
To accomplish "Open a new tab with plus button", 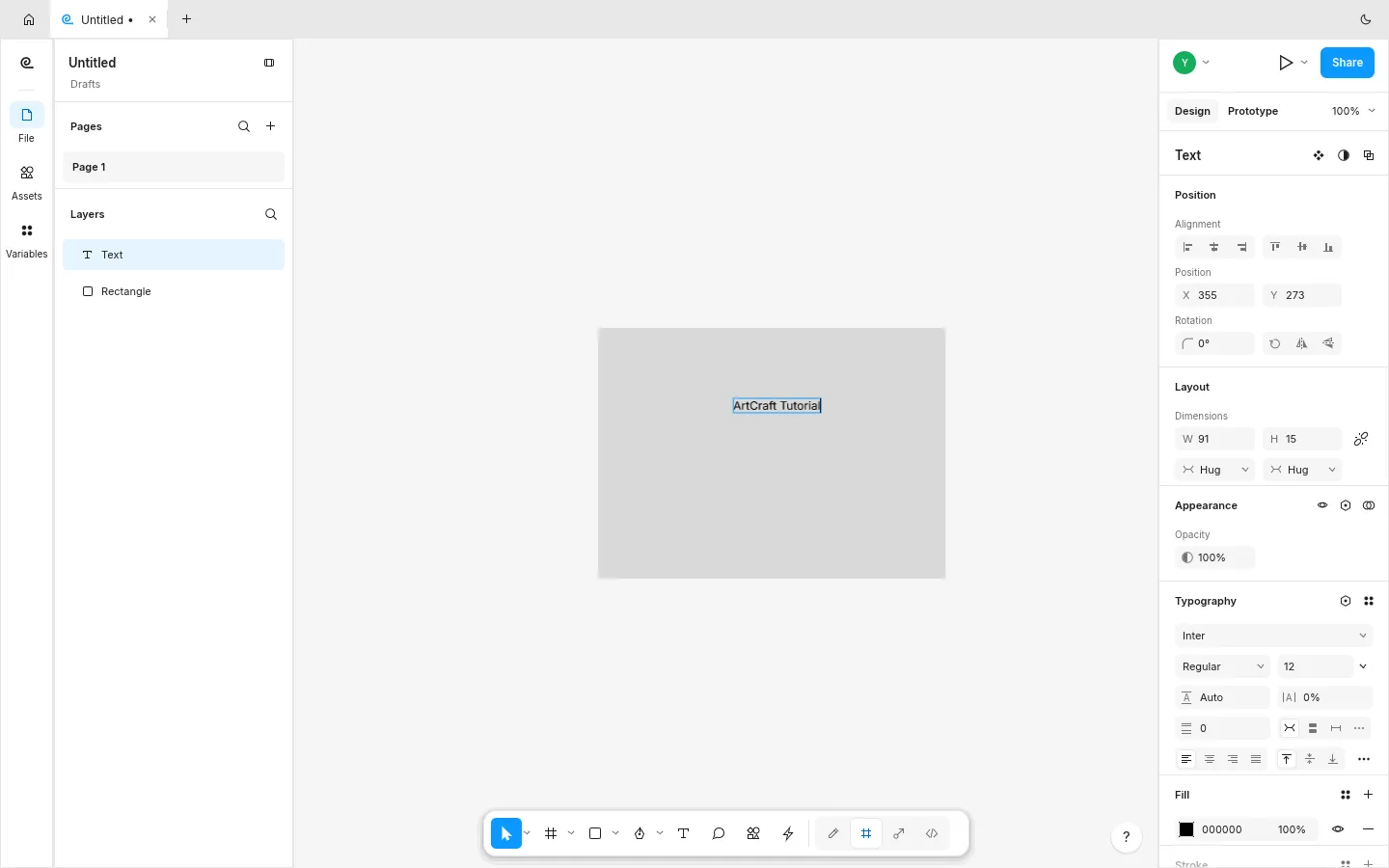I will point(187,19).
